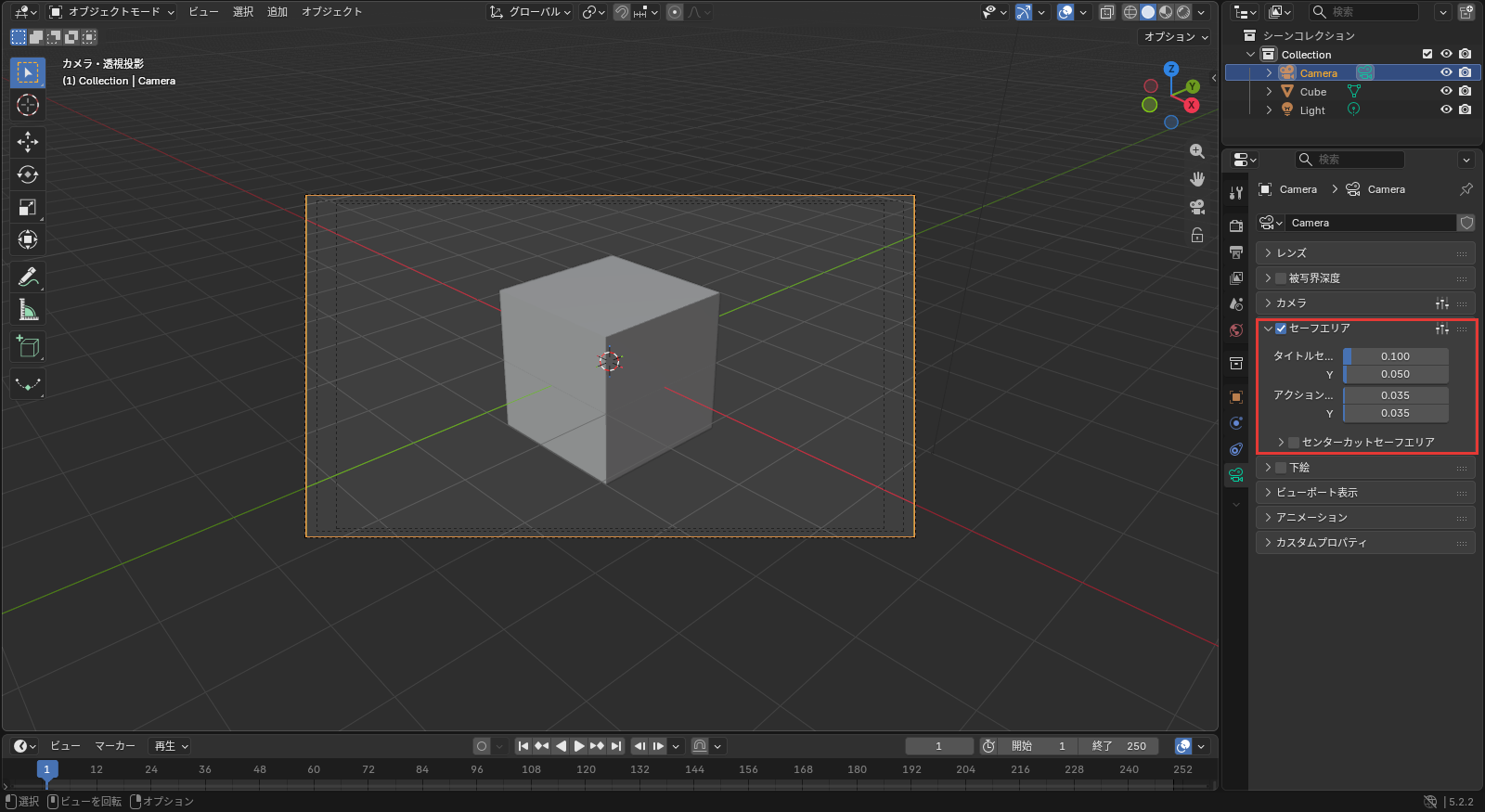The width and height of the screenshot is (1485, 812).
Task: Open the オブジェクトモード dropdown
Action: click(111, 12)
